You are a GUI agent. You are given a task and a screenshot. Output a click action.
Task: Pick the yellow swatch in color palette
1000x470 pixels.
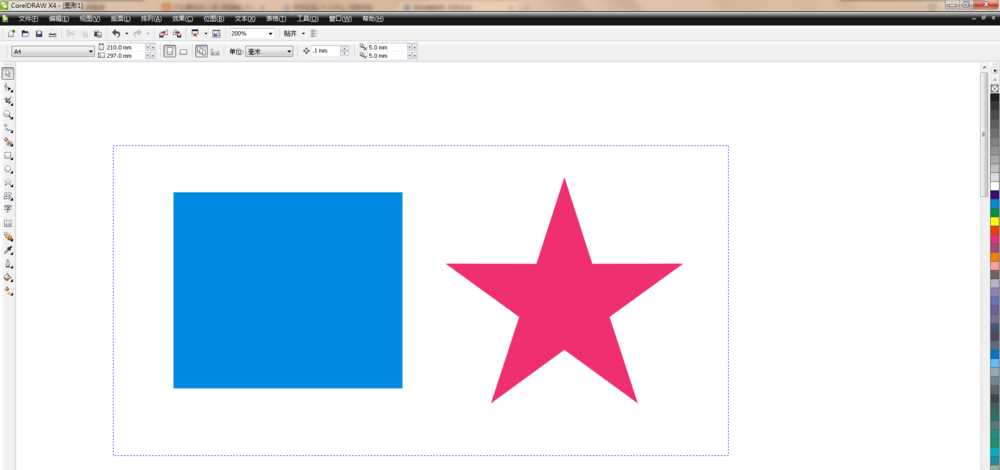(x=994, y=221)
